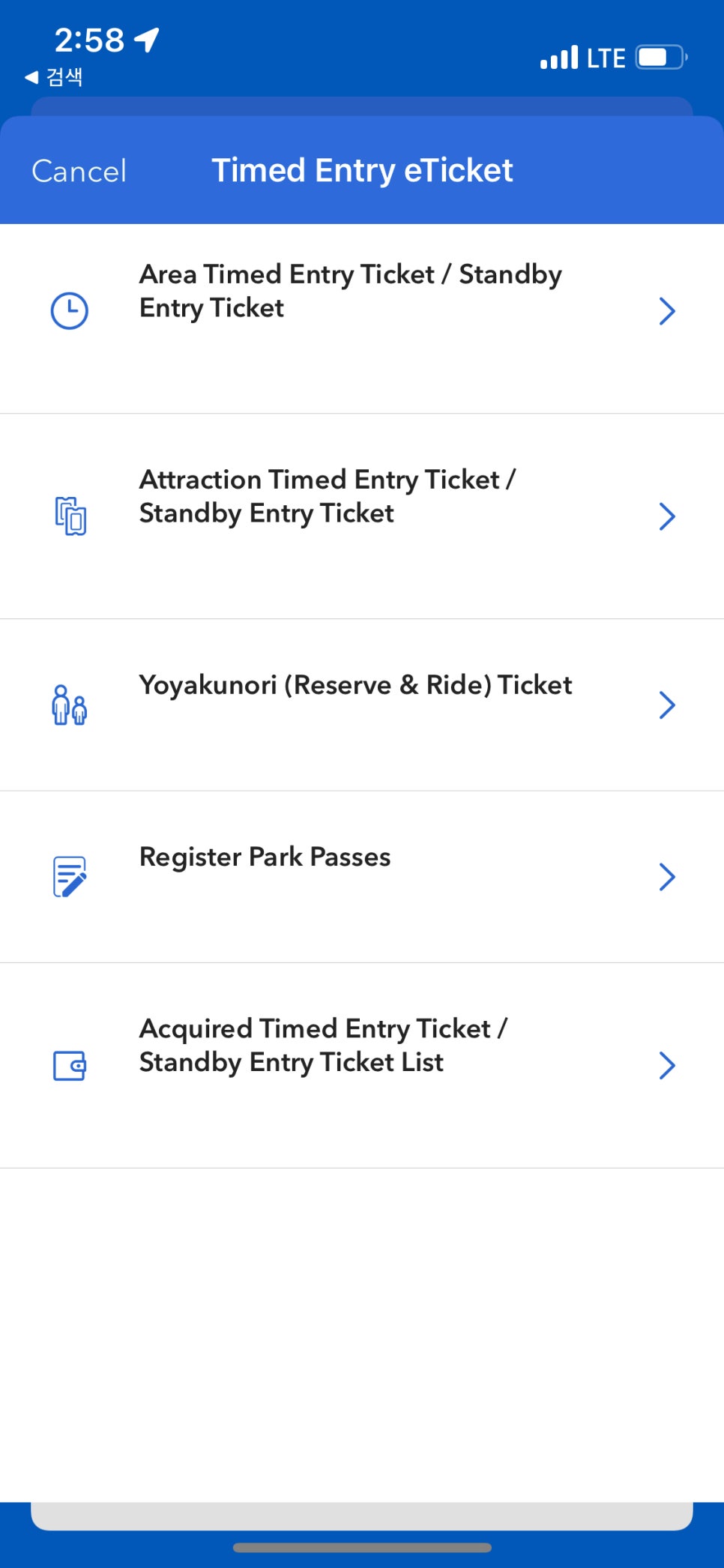
Task: Open Register Park Passes text label
Action: [x=265, y=857]
